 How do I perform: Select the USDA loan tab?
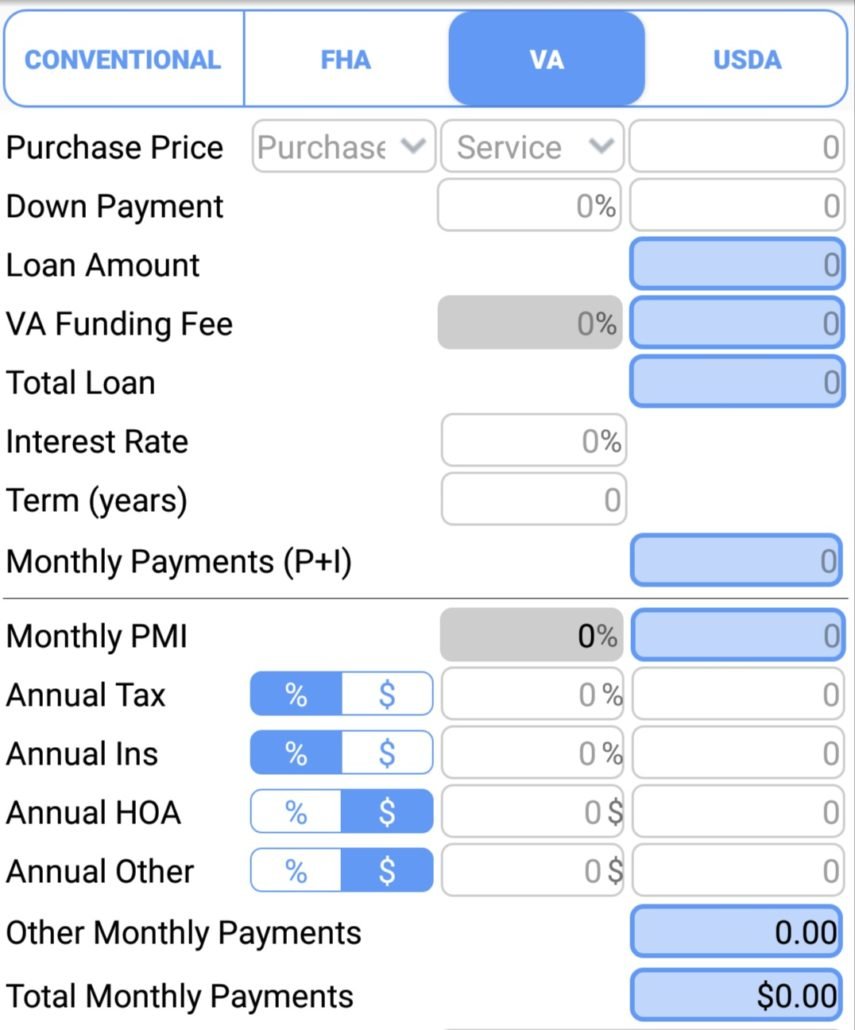tap(747, 60)
